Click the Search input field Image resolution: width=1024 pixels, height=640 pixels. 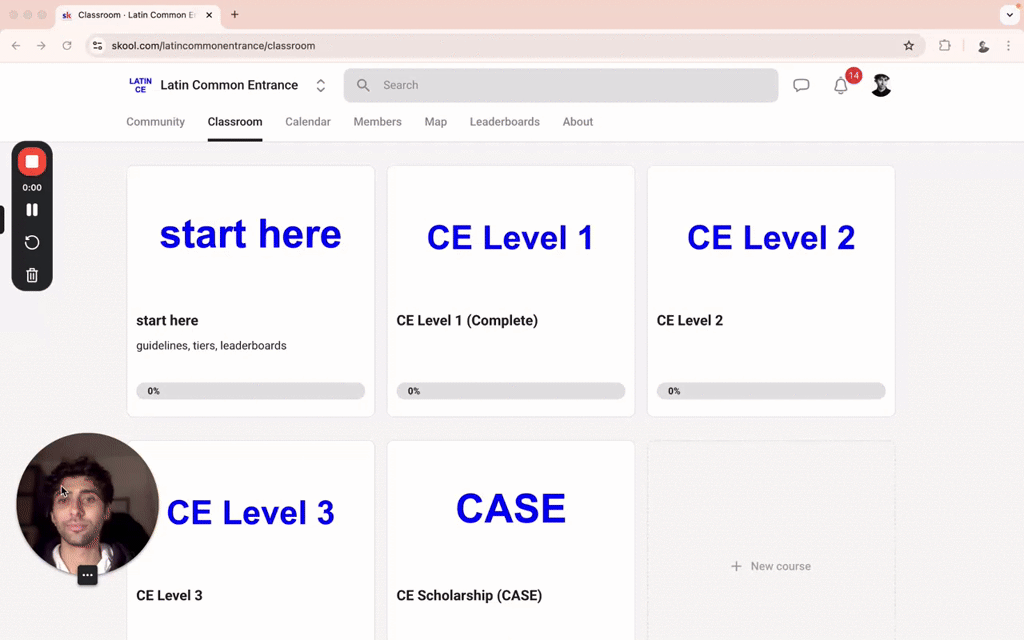pos(561,85)
